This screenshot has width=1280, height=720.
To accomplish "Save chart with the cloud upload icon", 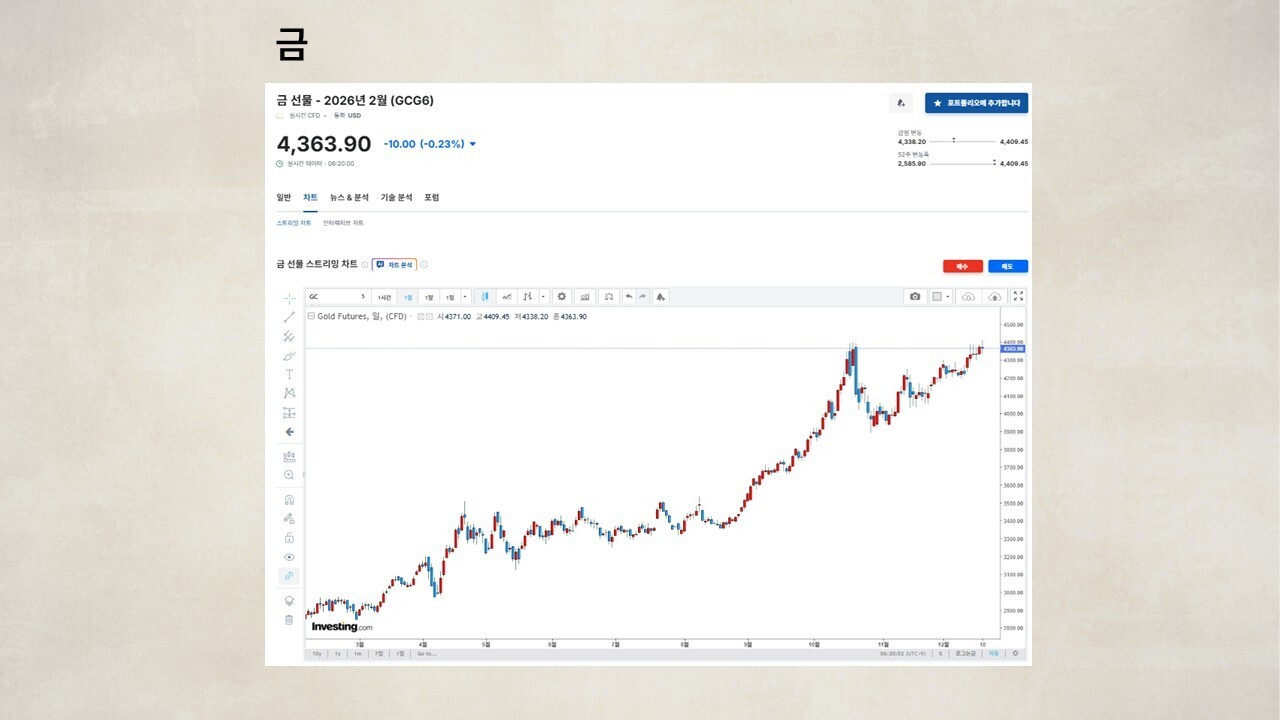I will 995,297.
